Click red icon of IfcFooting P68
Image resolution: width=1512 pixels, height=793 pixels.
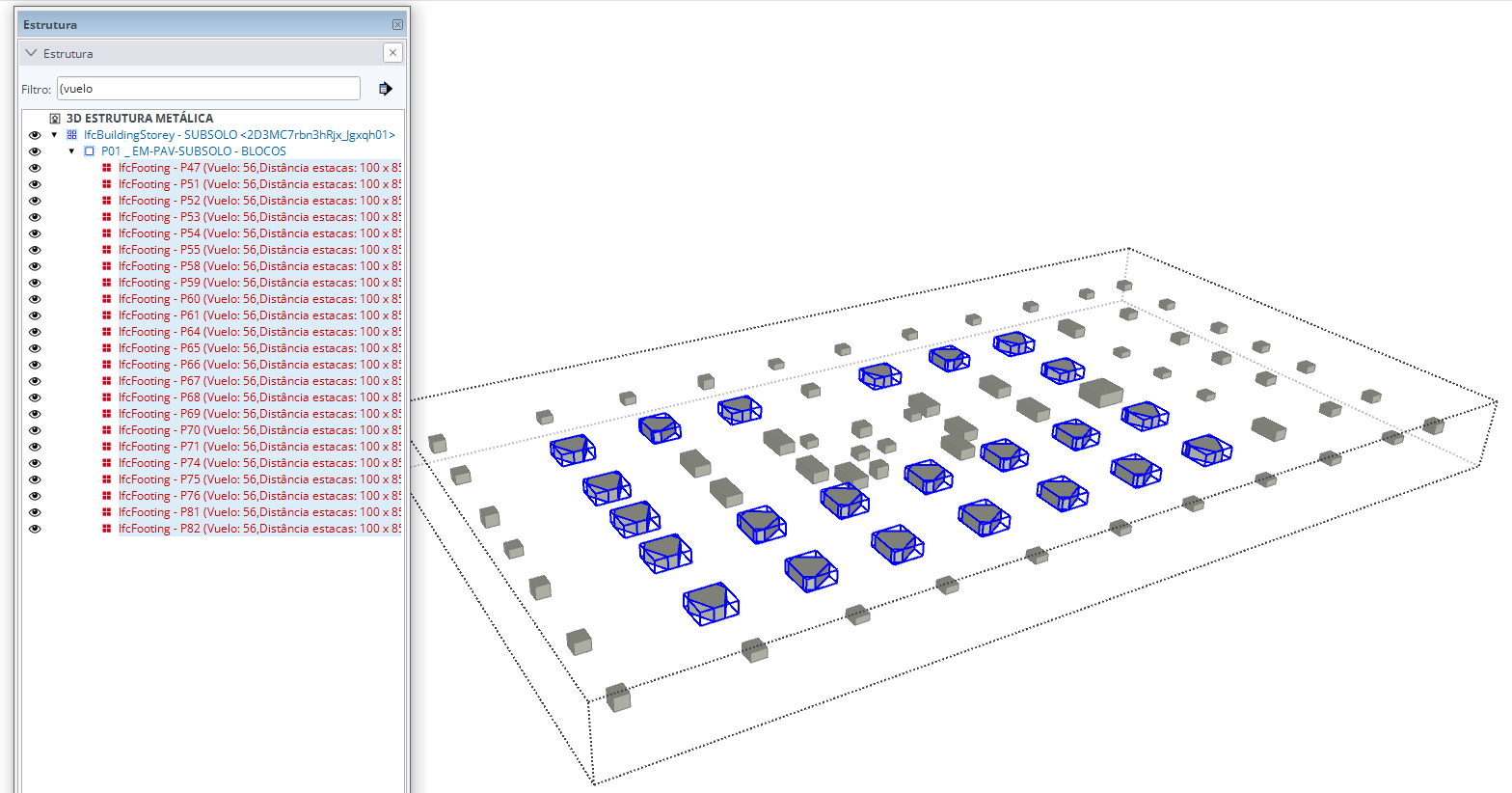tap(107, 397)
